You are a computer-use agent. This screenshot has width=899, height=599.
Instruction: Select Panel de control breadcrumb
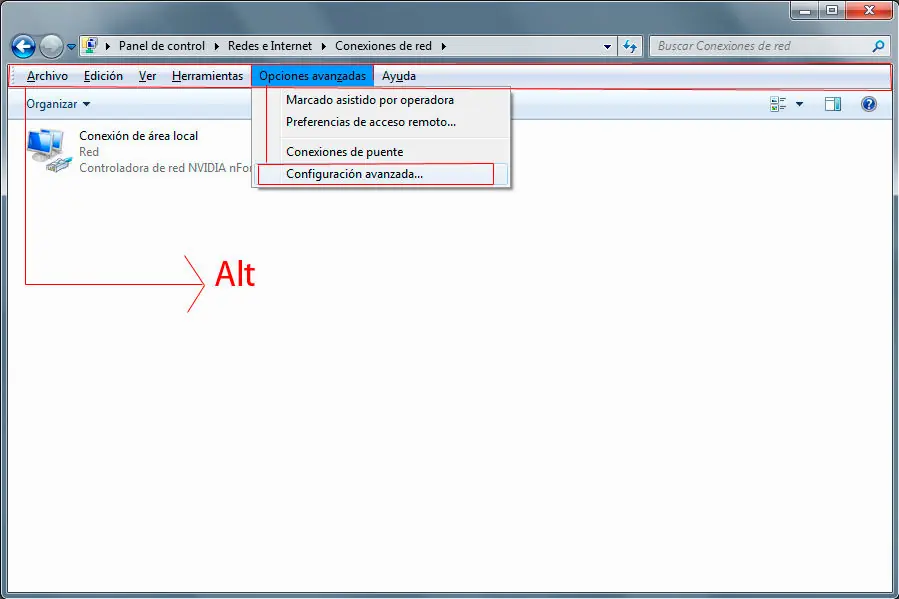tap(162, 46)
